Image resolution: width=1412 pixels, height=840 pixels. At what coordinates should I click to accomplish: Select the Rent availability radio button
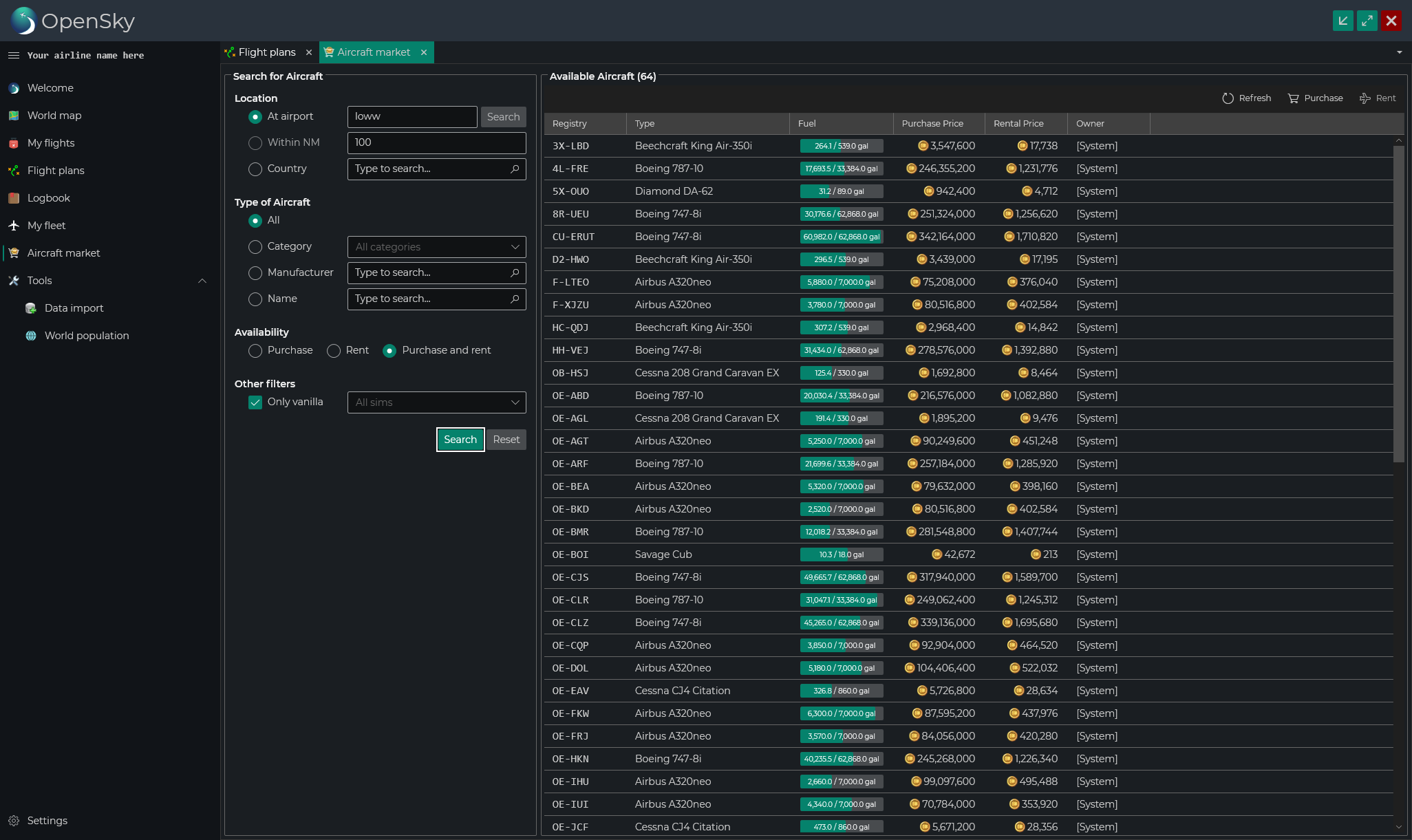pos(334,351)
